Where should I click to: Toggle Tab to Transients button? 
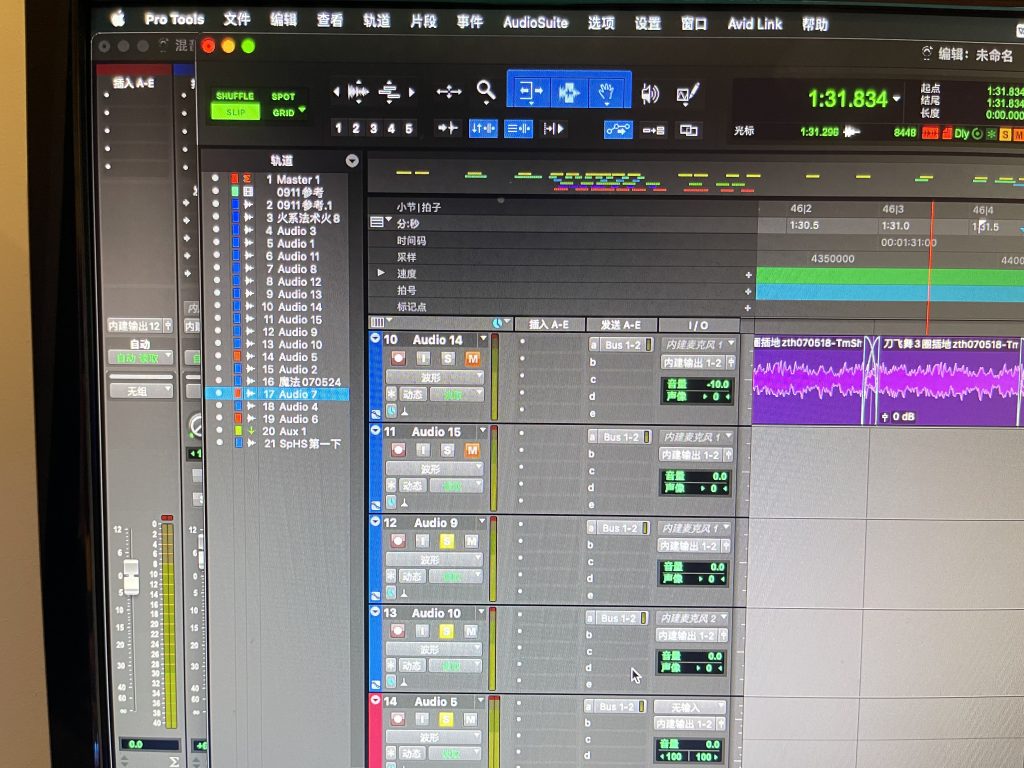pyautogui.click(x=447, y=128)
